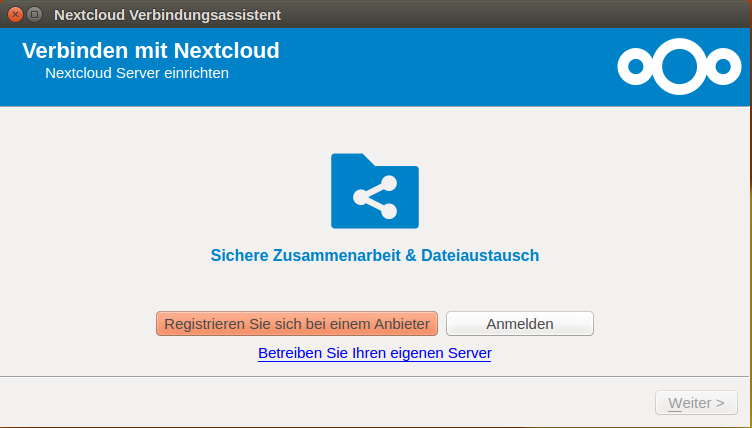Click the 'Verbinden mit Nextcloud' heading

[x=151, y=50]
